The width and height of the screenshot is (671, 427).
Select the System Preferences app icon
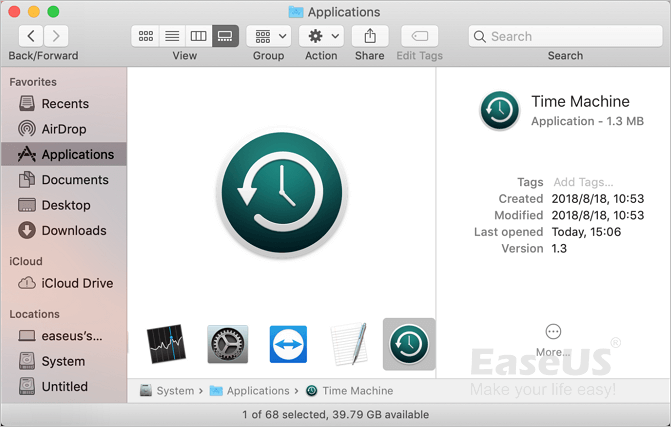pos(227,344)
